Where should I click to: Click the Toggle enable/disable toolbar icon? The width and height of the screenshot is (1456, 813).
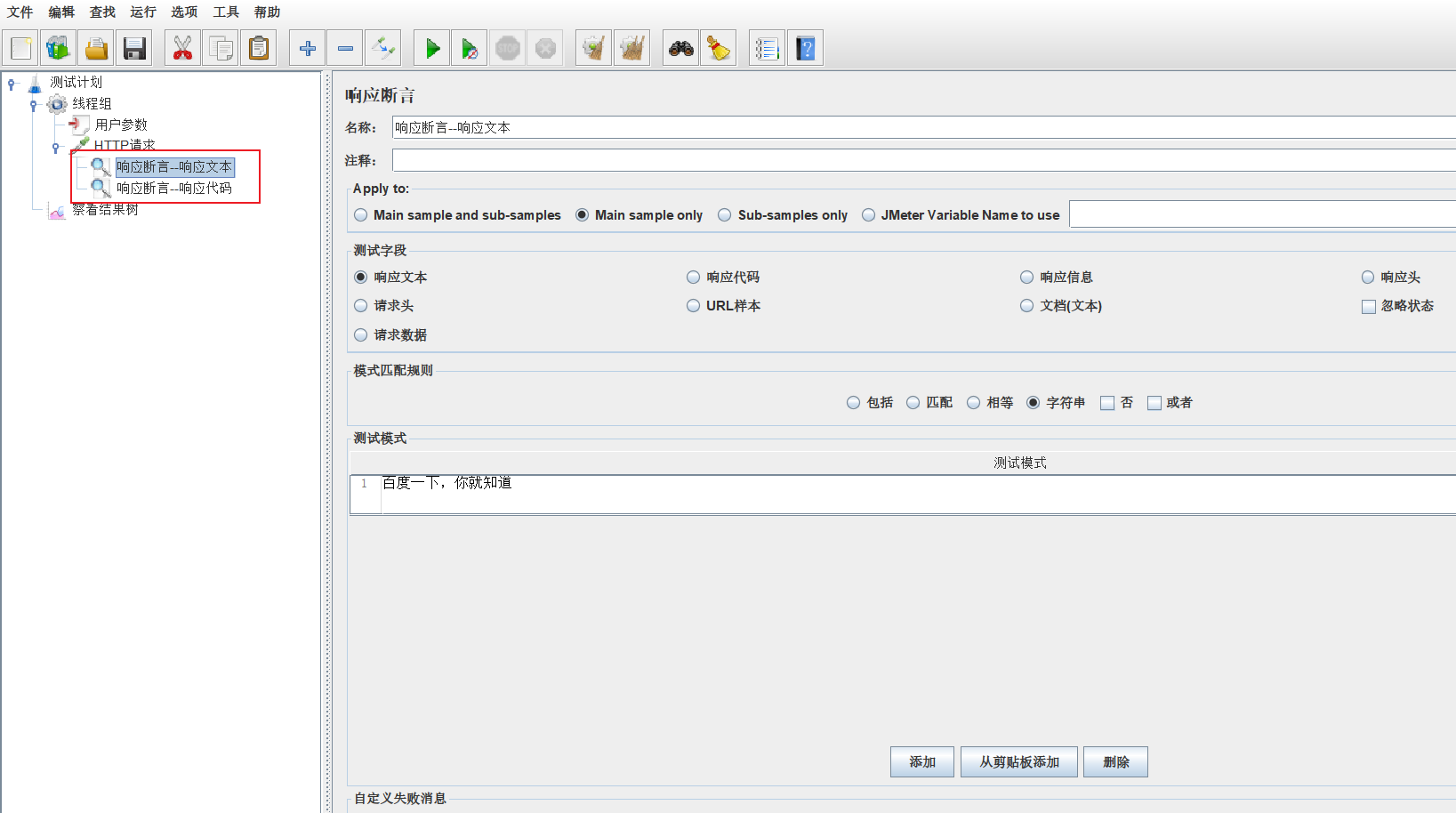[x=383, y=48]
